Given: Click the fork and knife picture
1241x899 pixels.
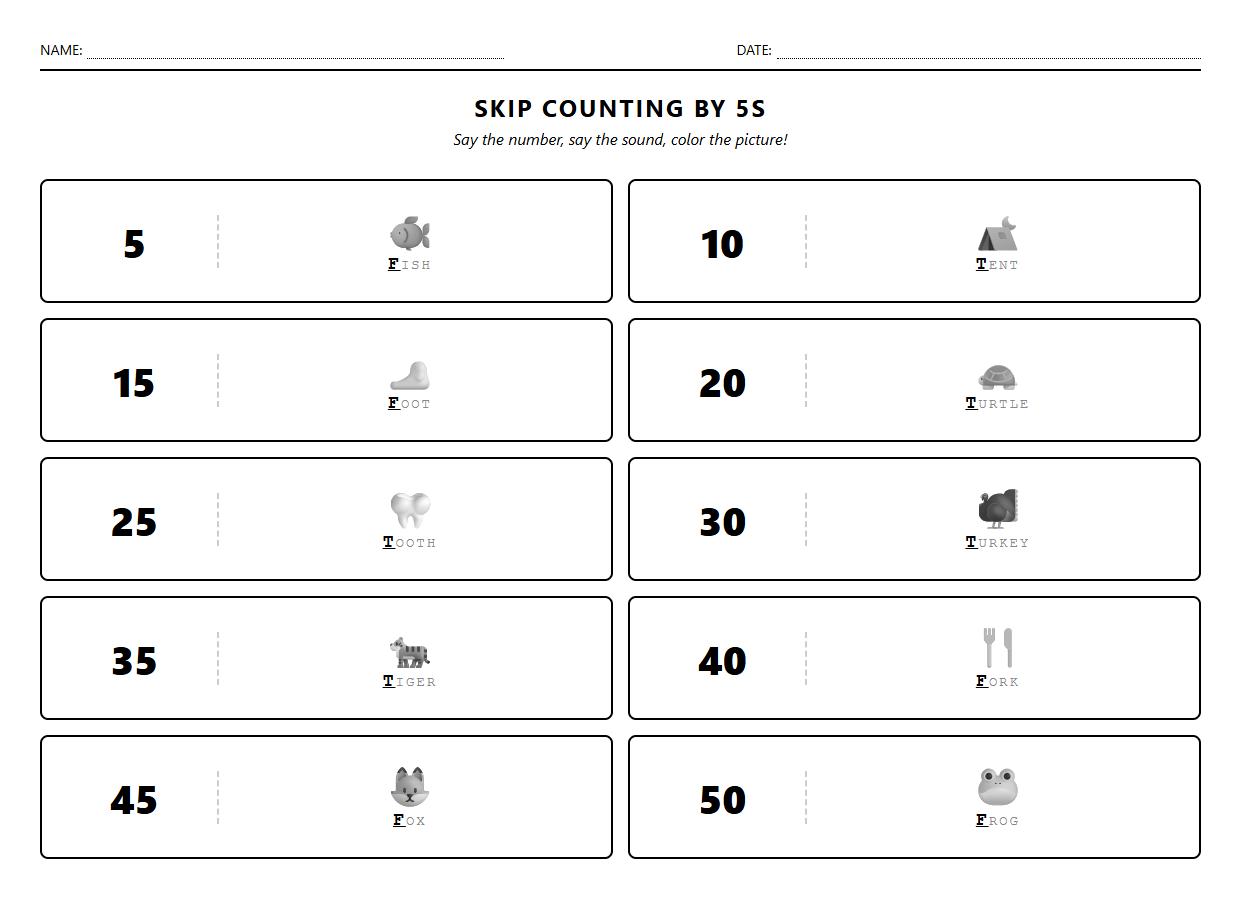Looking at the screenshot, I should (997, 648).
